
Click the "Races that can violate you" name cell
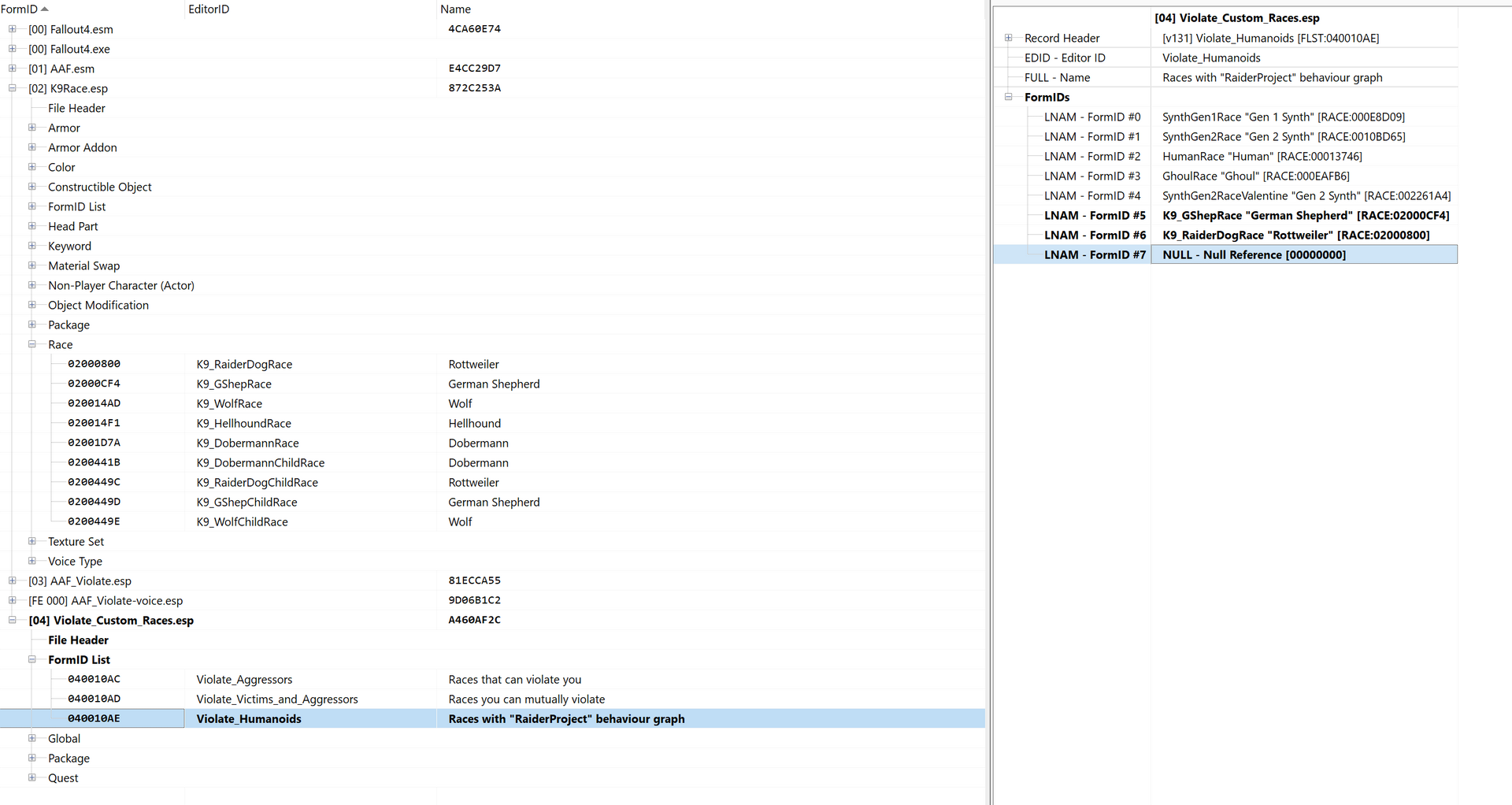pyautogui.click(x=515, y=679)
